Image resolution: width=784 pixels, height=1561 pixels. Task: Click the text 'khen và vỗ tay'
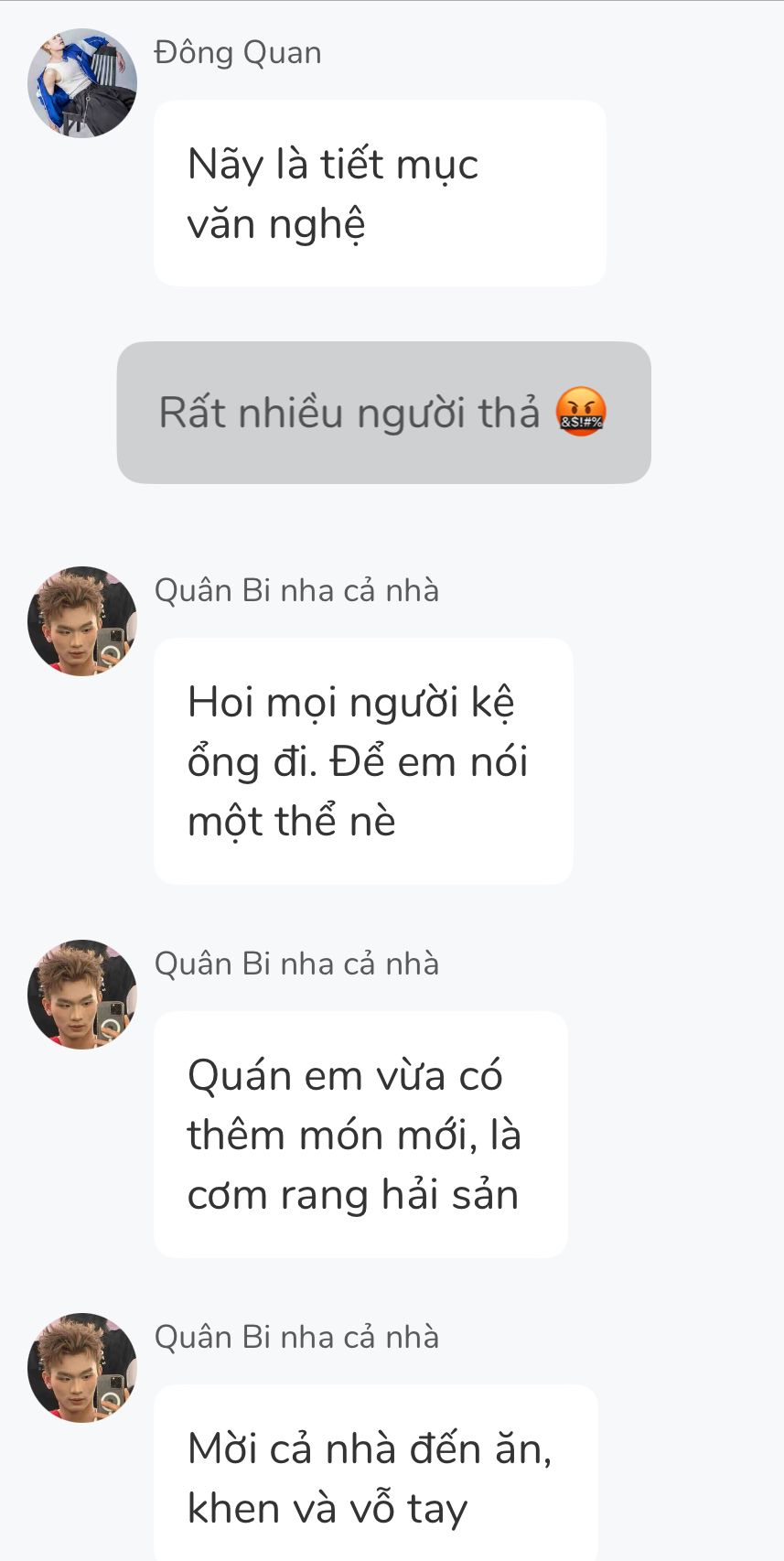click(328, 1509)
